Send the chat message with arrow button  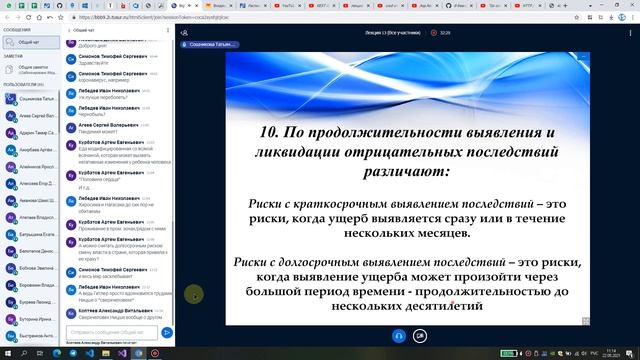point(167,333)
